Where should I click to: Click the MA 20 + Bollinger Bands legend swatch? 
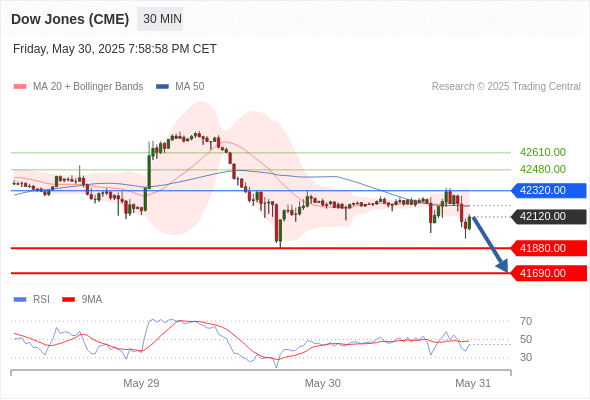pos(20,87)
